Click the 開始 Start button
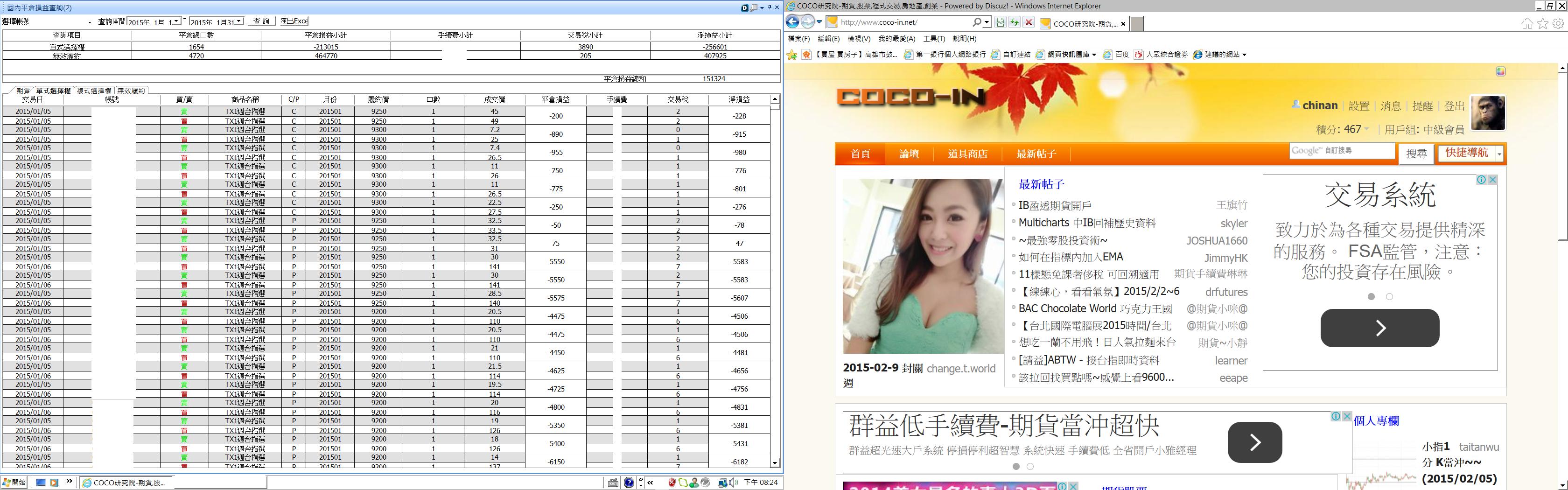The height and width of the screenshot is (490, 1568). point(14,483)
